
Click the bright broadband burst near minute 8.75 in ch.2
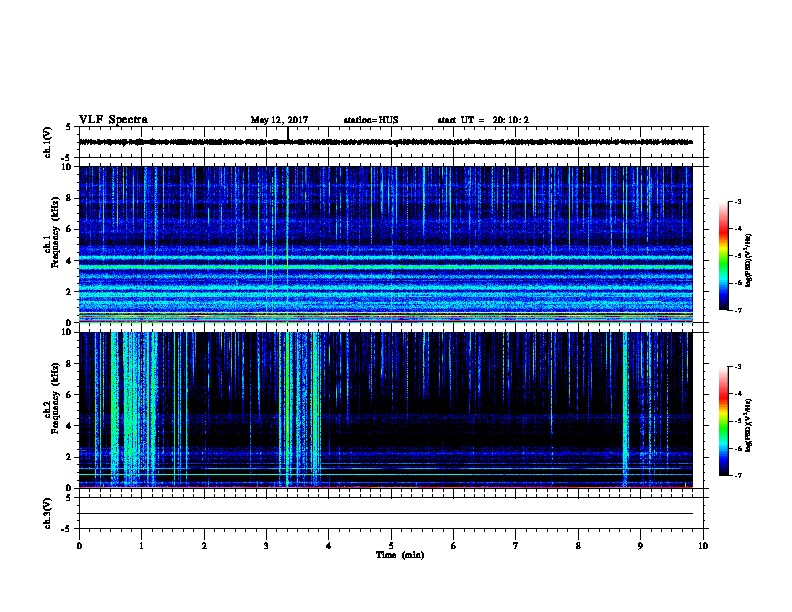pos(625,410)
